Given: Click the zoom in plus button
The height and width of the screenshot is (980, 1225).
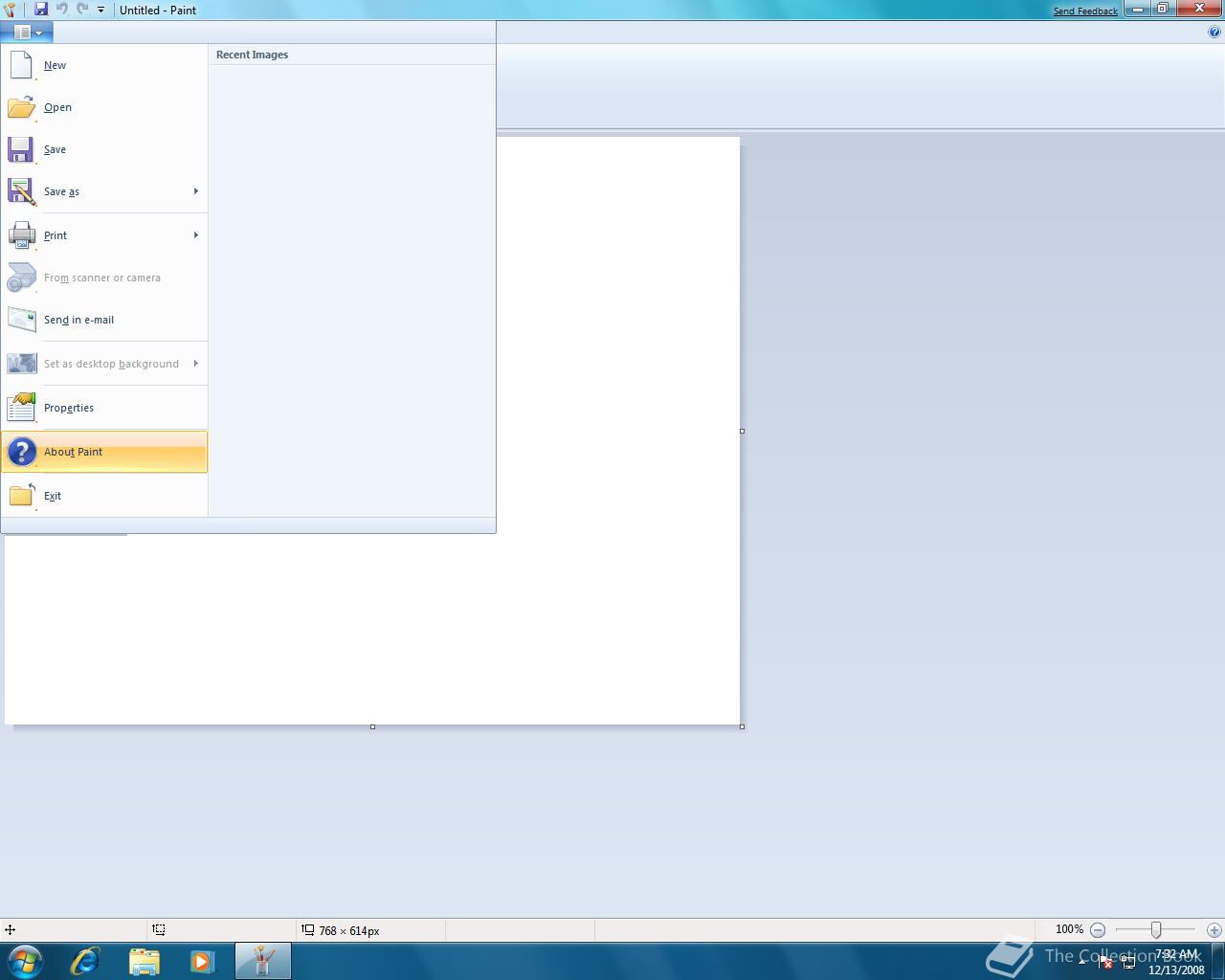Looking at the screenshot, I should click(x=1214, y=930).
